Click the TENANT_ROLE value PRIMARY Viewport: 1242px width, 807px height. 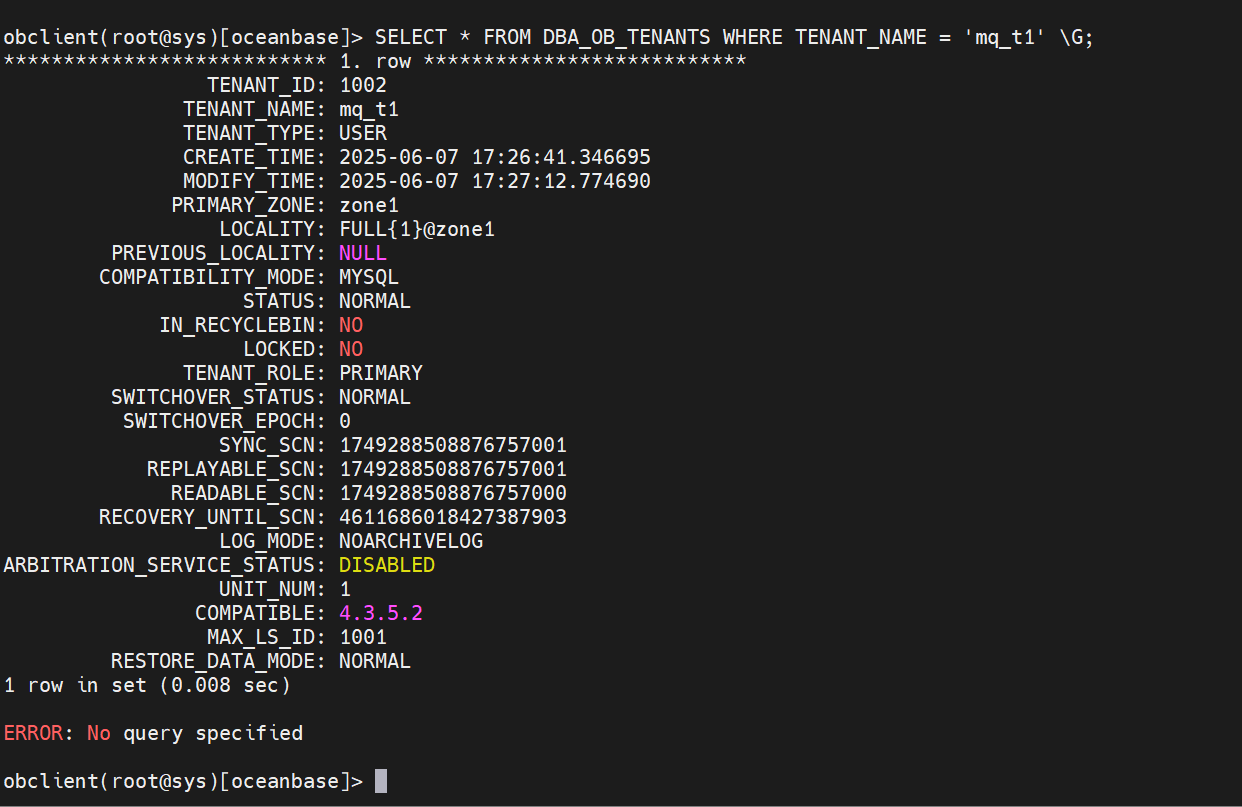pos(381,373)
